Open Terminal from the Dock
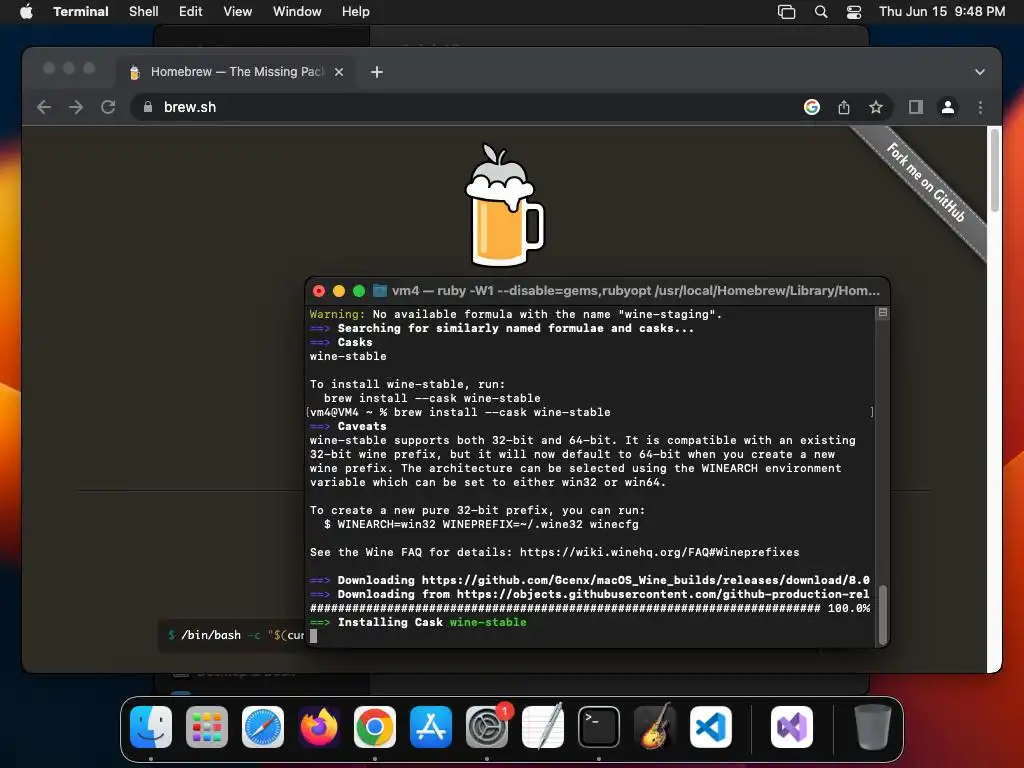Image resolution: width=1024 pixels, height=768 pixels. click(x=599, y=727)
